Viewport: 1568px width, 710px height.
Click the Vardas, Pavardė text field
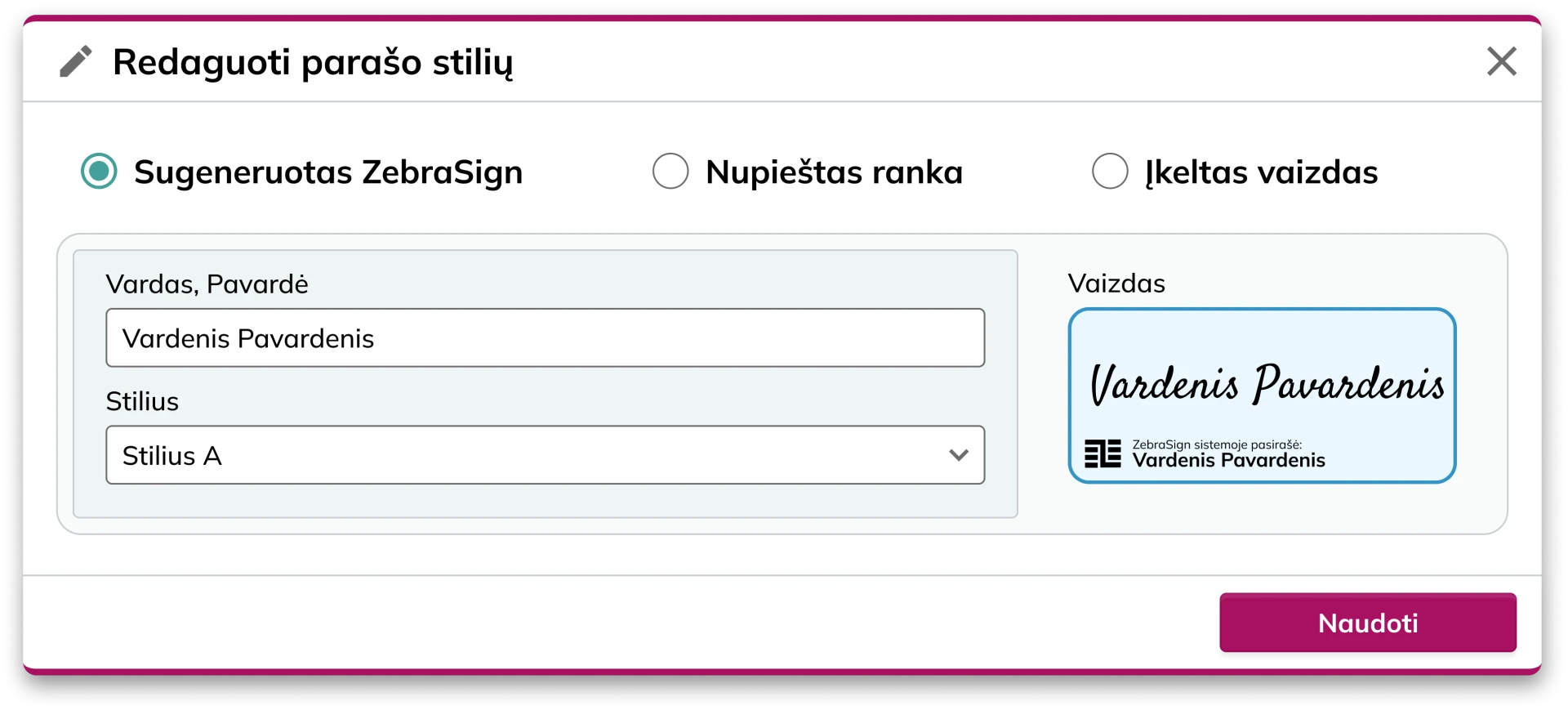coord(546,337)
